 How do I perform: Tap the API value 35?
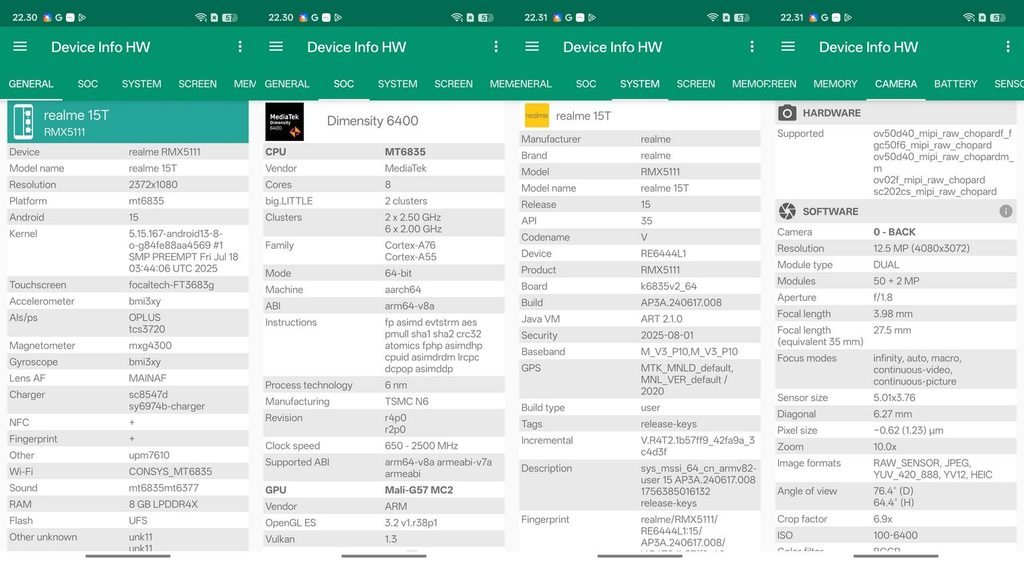click(x=647, y=221)
